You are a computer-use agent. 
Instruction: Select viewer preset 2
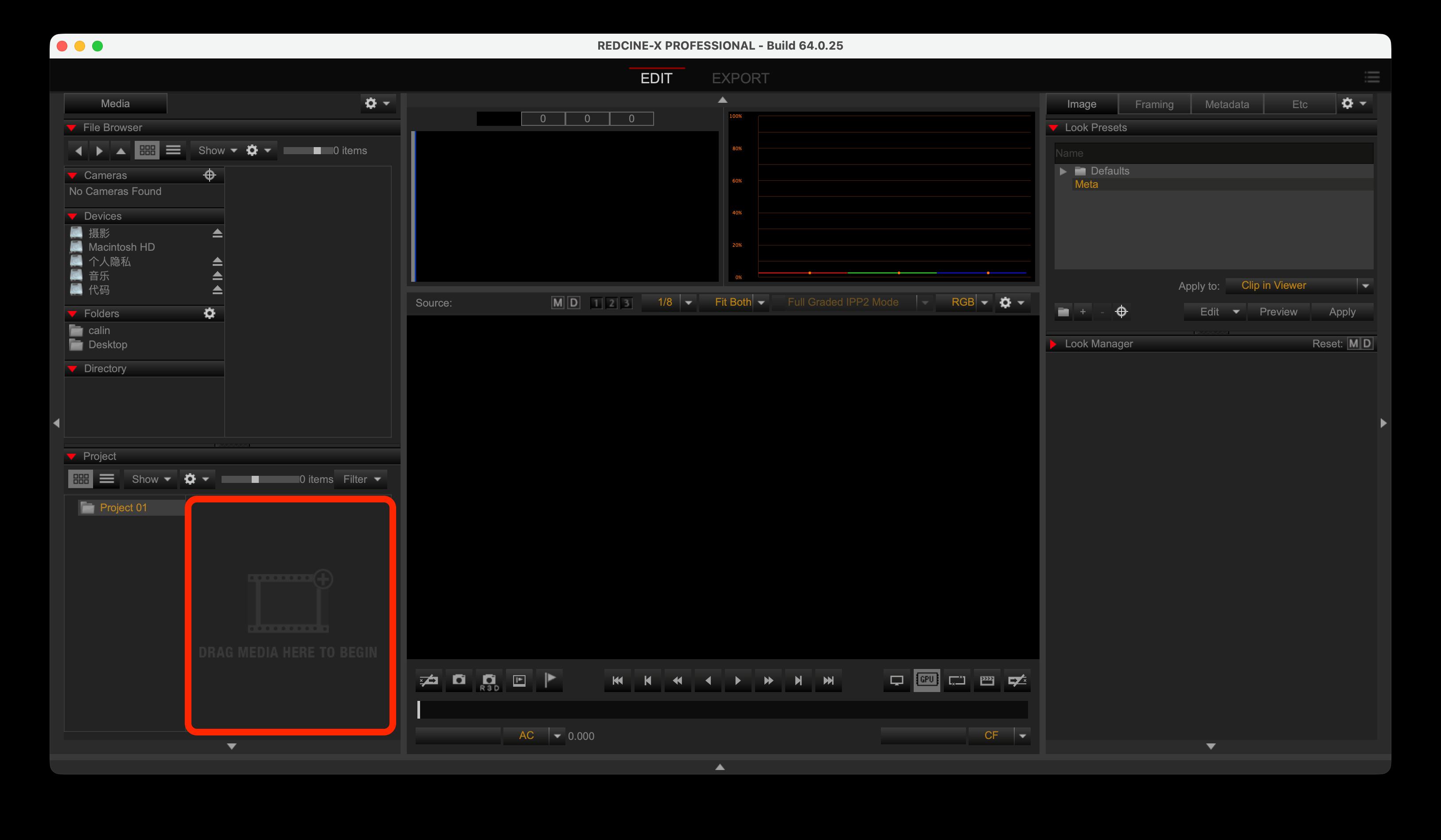pyautogui.click(x=611, y=303)
